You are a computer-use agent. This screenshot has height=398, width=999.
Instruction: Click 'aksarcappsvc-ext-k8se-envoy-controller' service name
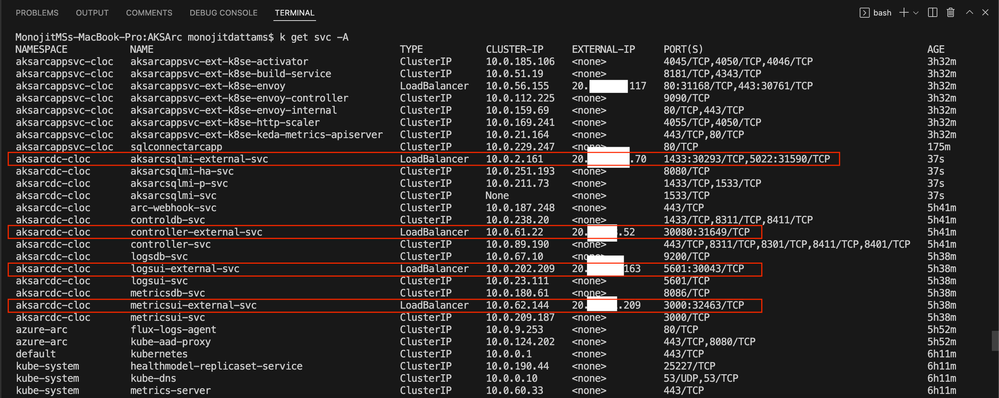click(x=239, y=98)
